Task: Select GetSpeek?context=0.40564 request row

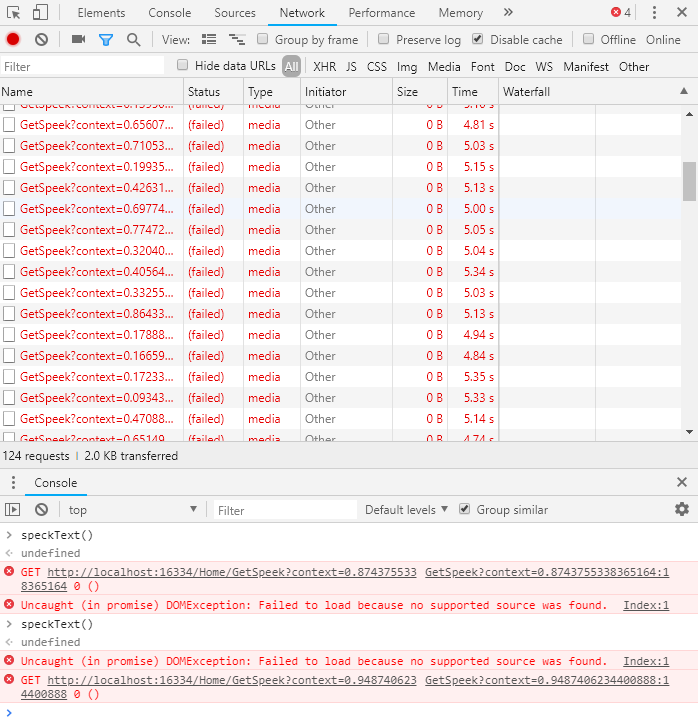Action: 341,272
